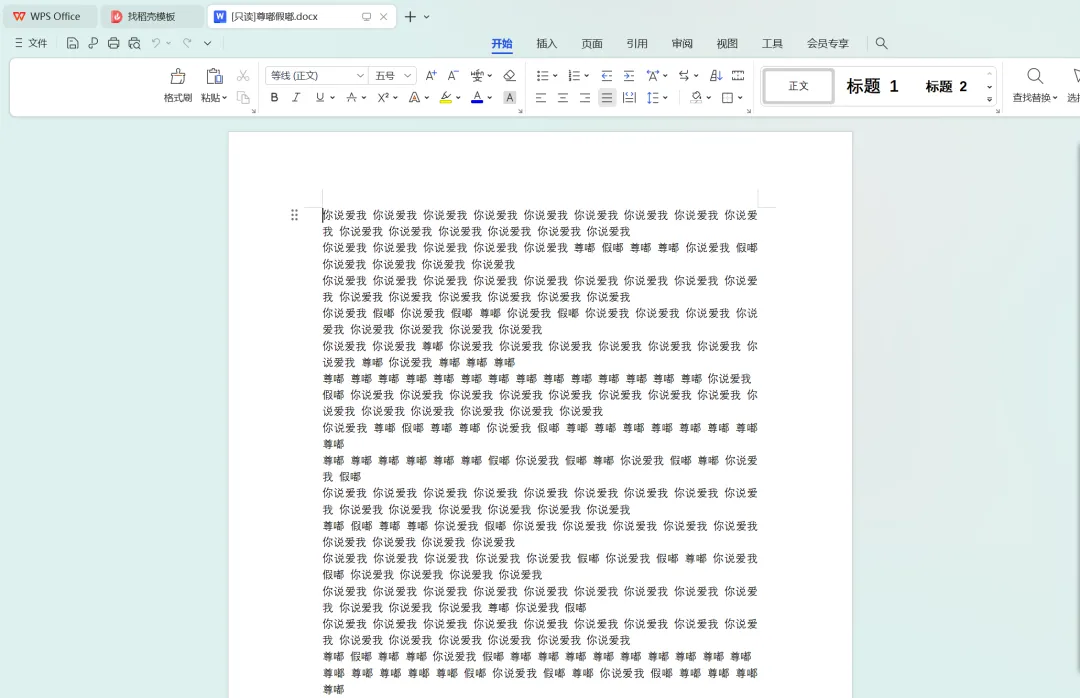Open borders dropdown arrow
This screenshot has width=1080, height=698.
click(x=740, y=98)
